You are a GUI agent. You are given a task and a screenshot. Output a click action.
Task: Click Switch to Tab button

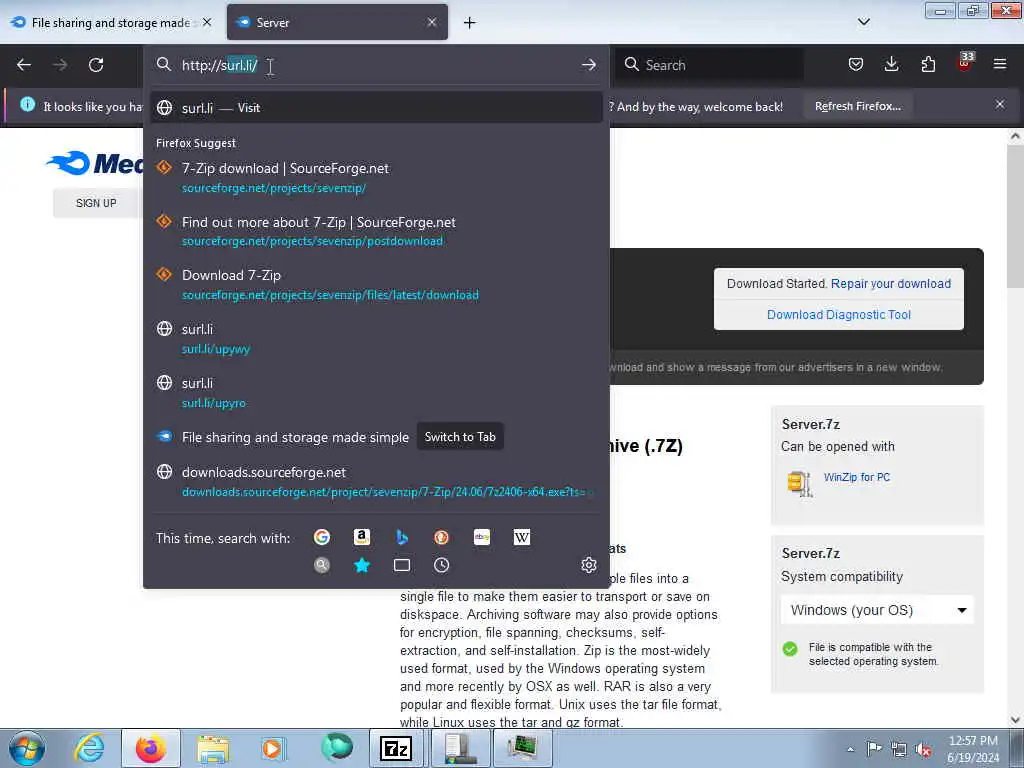[x=460, y=437]
